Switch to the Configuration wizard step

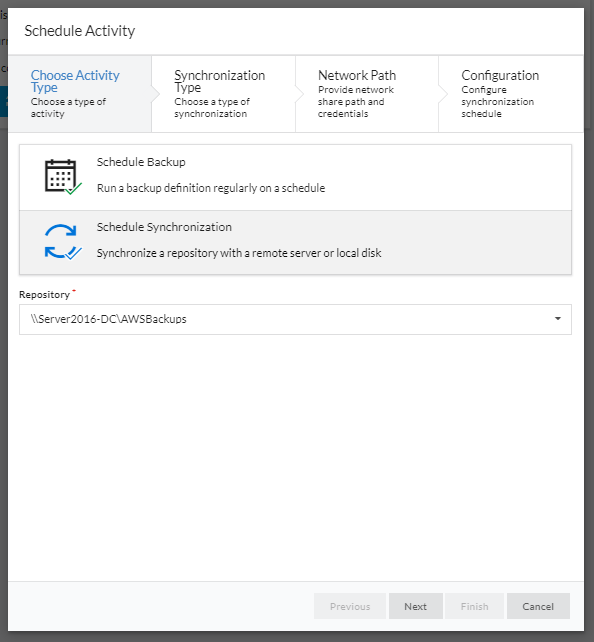pos(511,94)
